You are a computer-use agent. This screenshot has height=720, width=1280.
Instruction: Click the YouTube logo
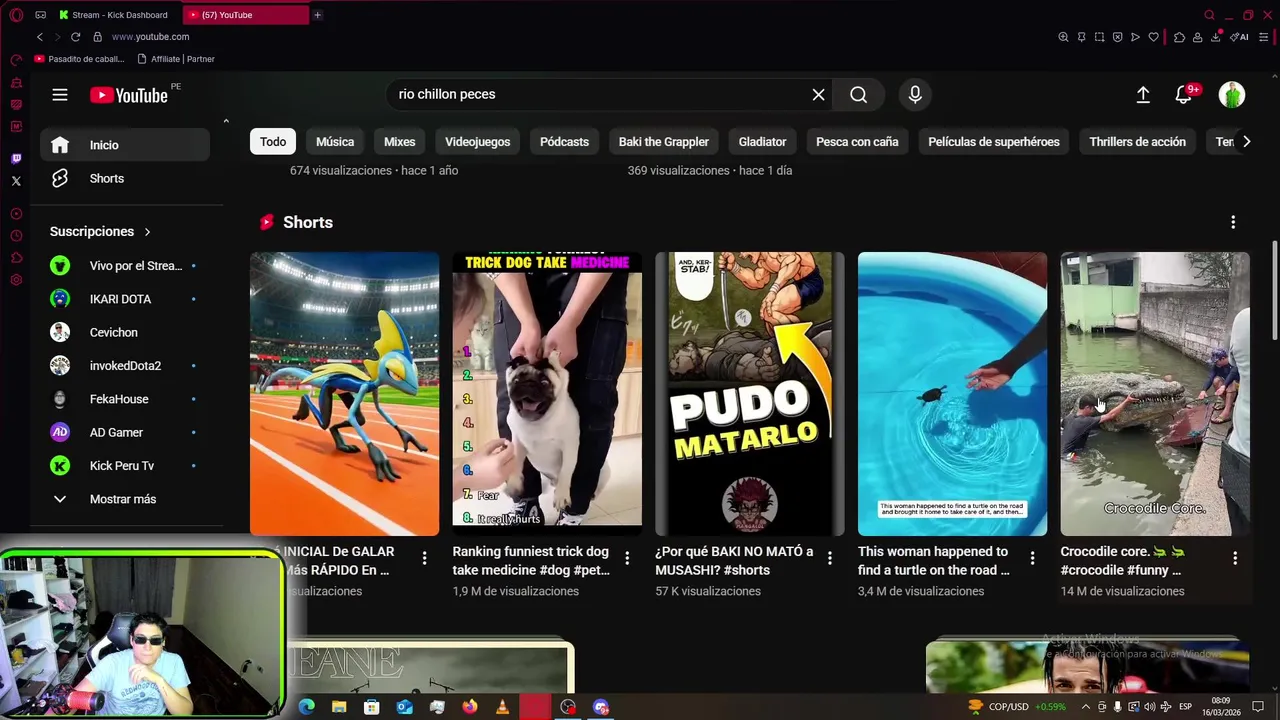point(129,95)
